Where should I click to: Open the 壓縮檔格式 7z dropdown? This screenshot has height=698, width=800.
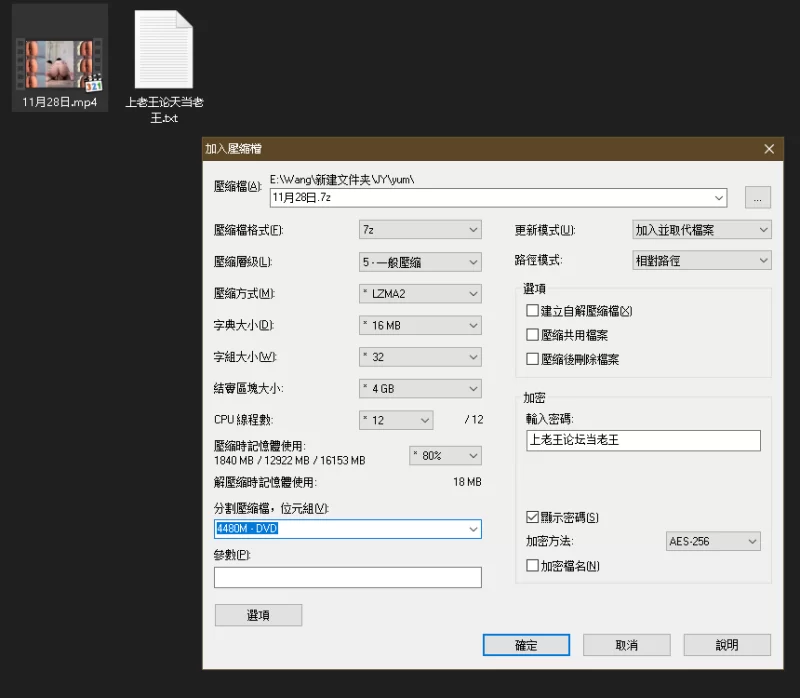click(x=420, y=230)
